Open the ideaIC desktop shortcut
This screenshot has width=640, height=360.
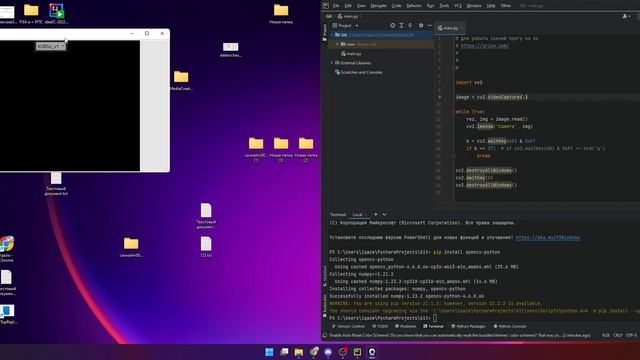56,13
